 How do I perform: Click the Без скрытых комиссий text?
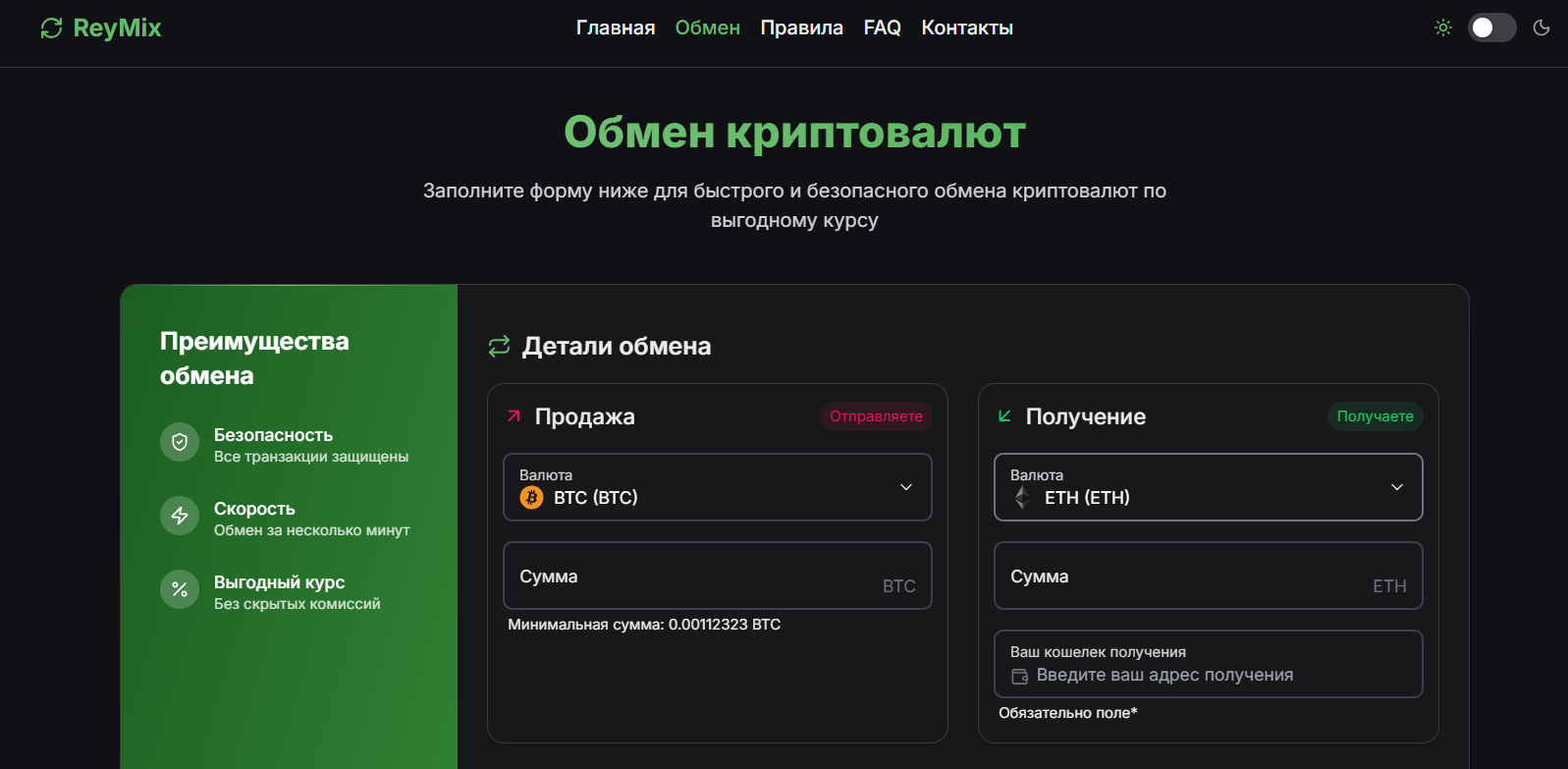pyautogui.click(x=297, y=604)
